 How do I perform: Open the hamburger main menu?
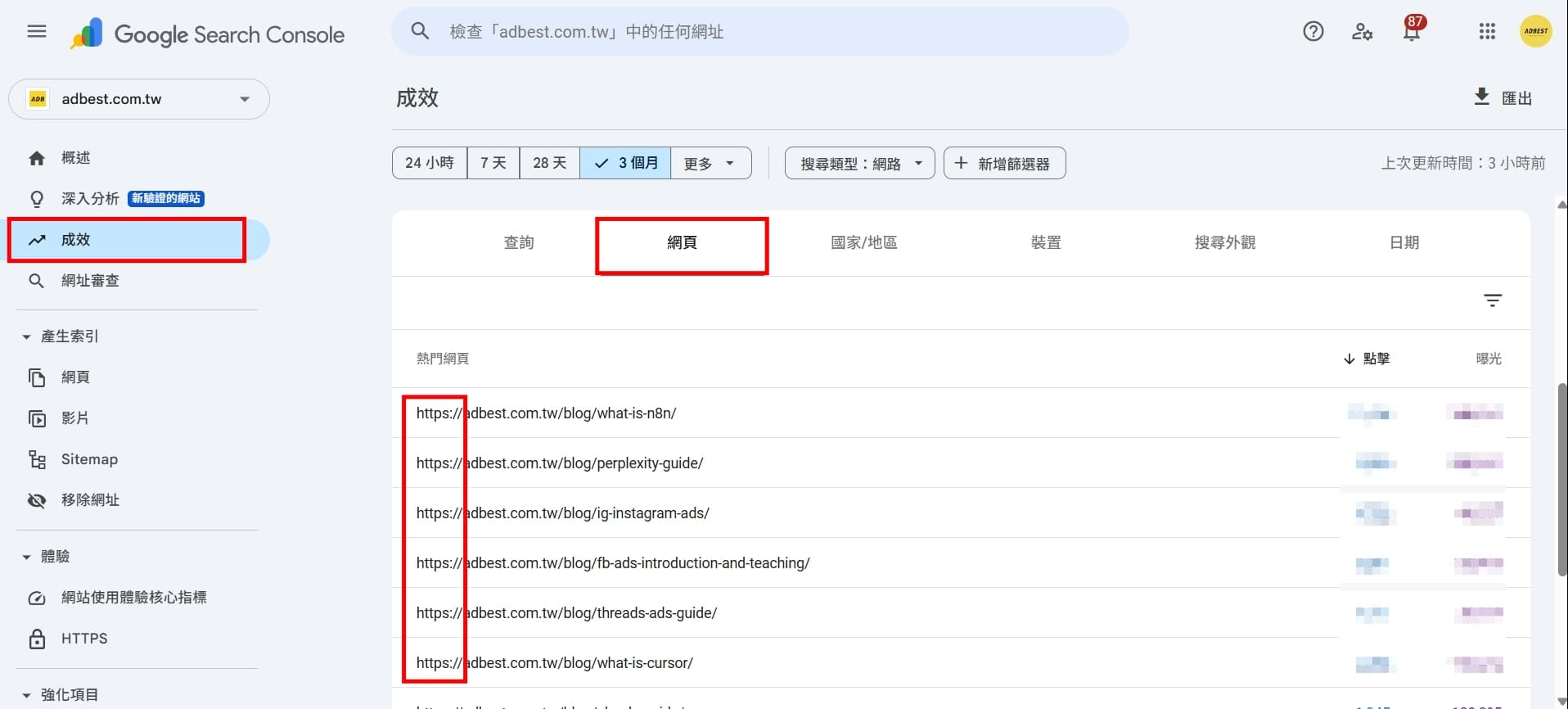37,32
